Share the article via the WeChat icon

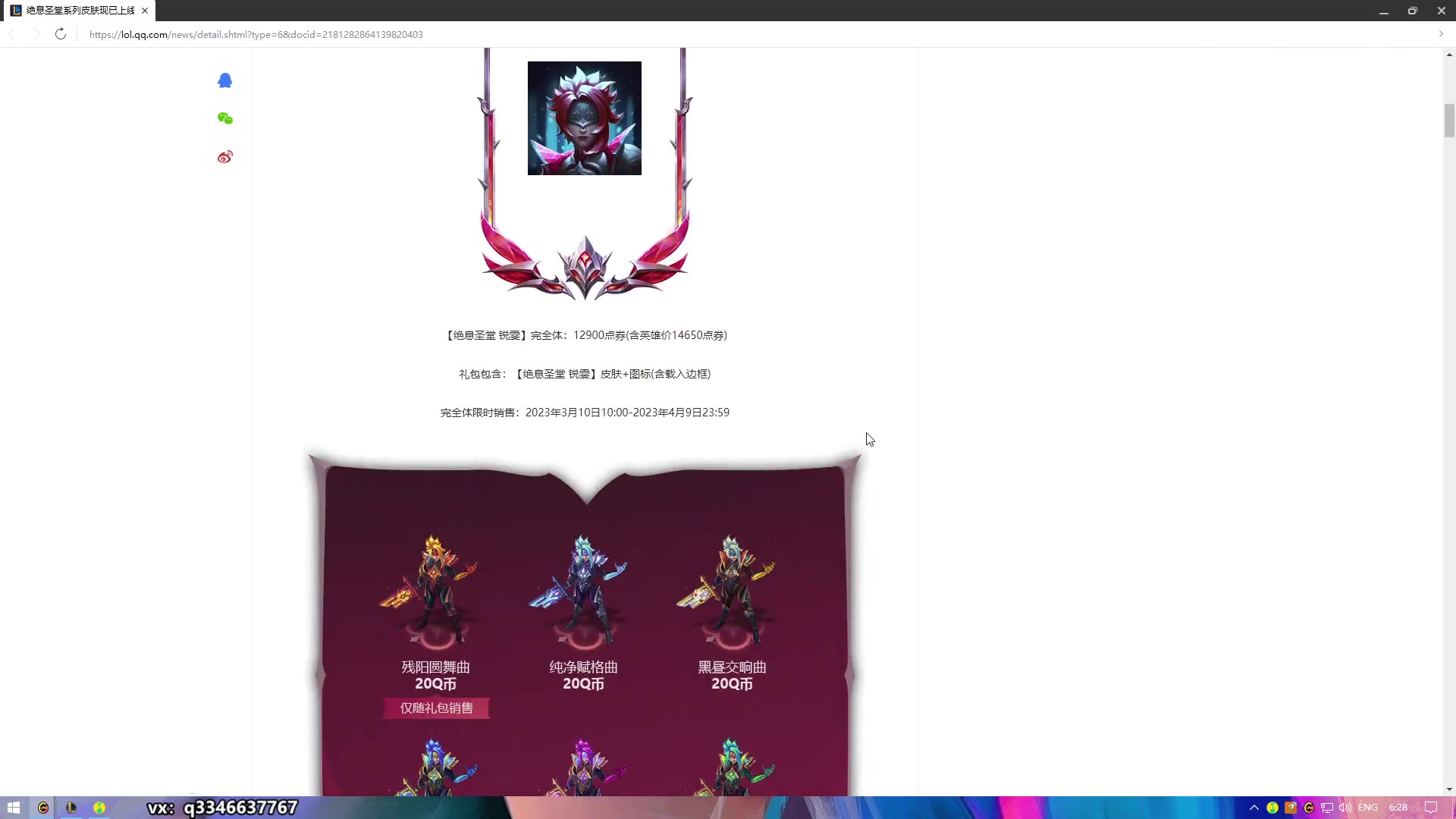point(224,118)
